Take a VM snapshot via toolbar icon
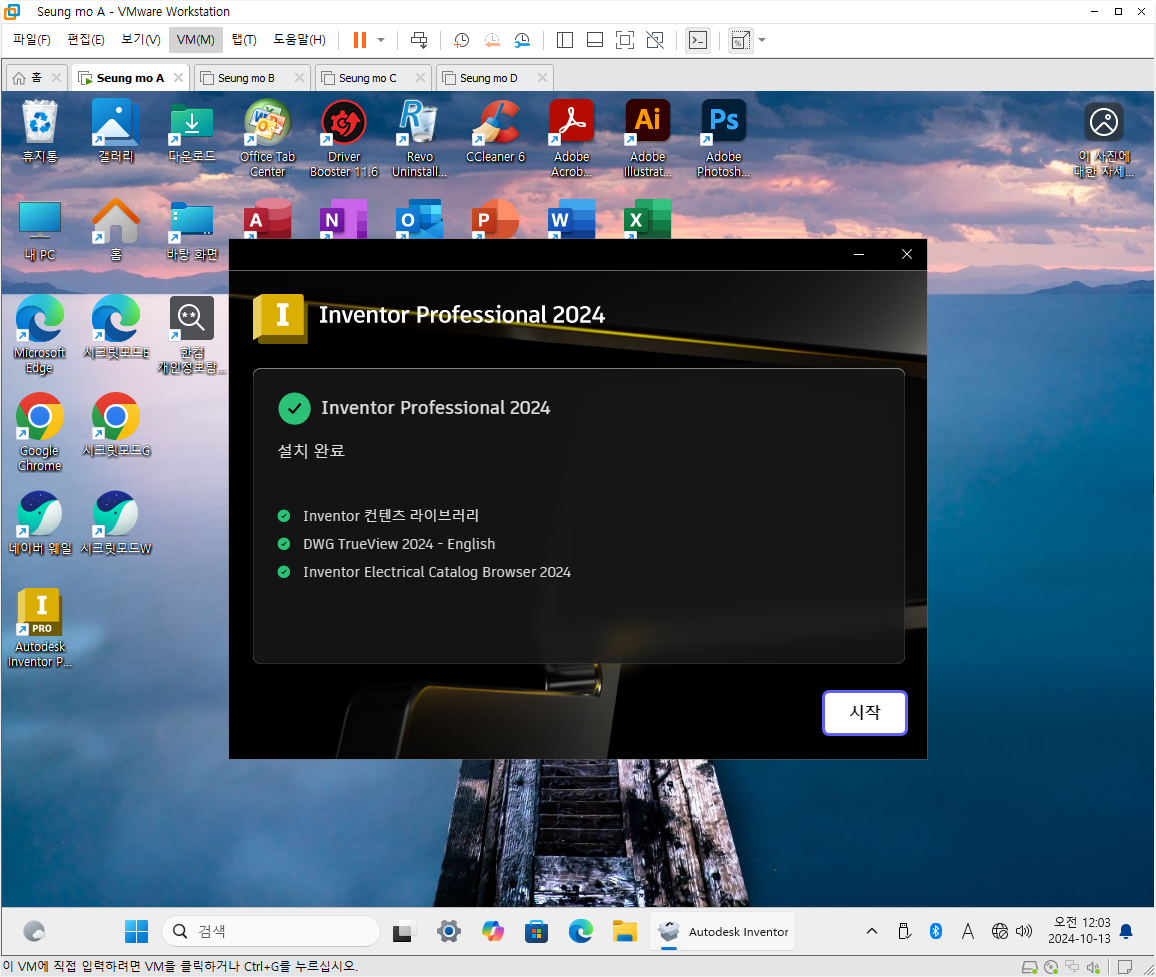1156x977 pixels. coord(462,40)
